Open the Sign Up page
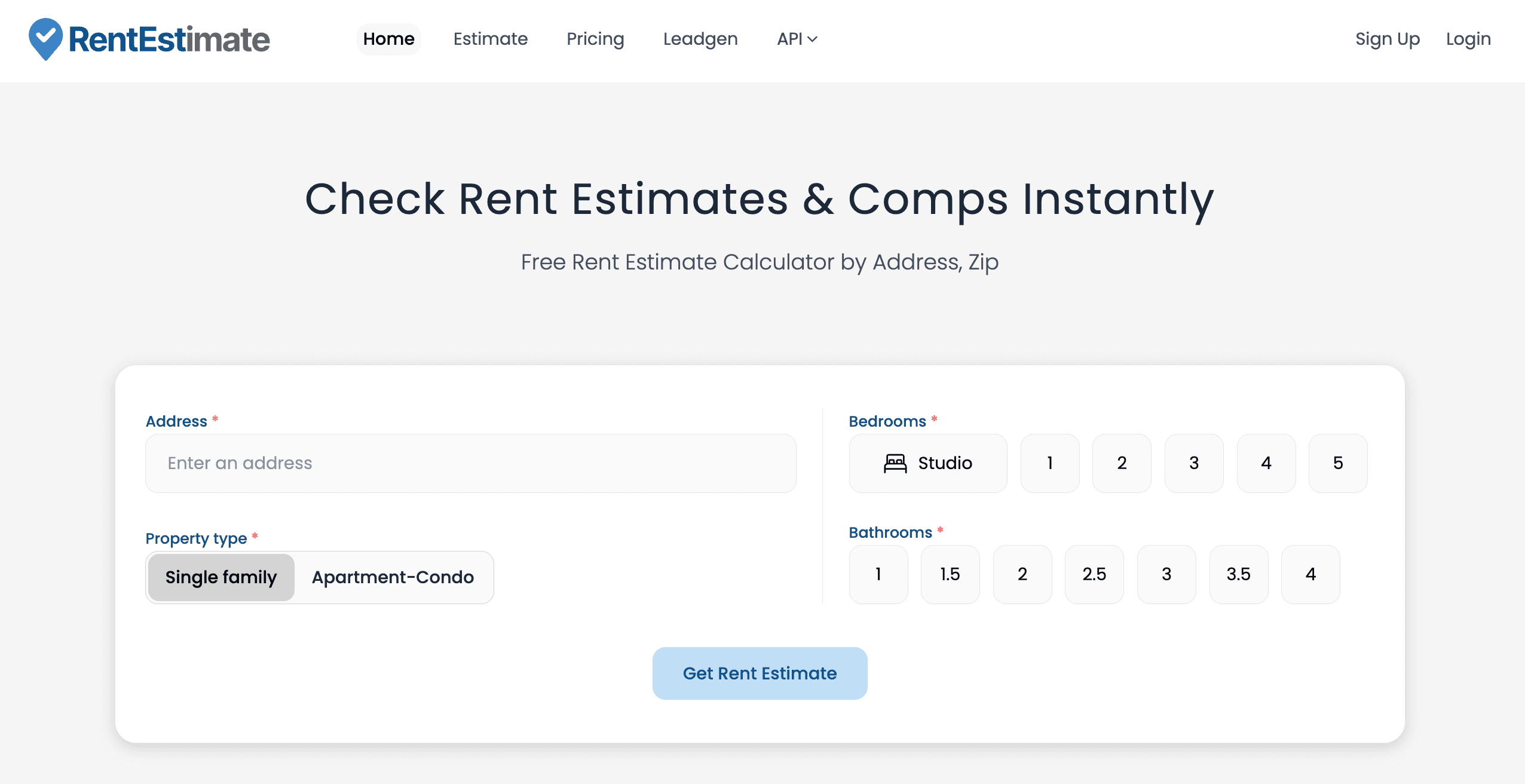The image size is (1525, 784). (1387, 39)
